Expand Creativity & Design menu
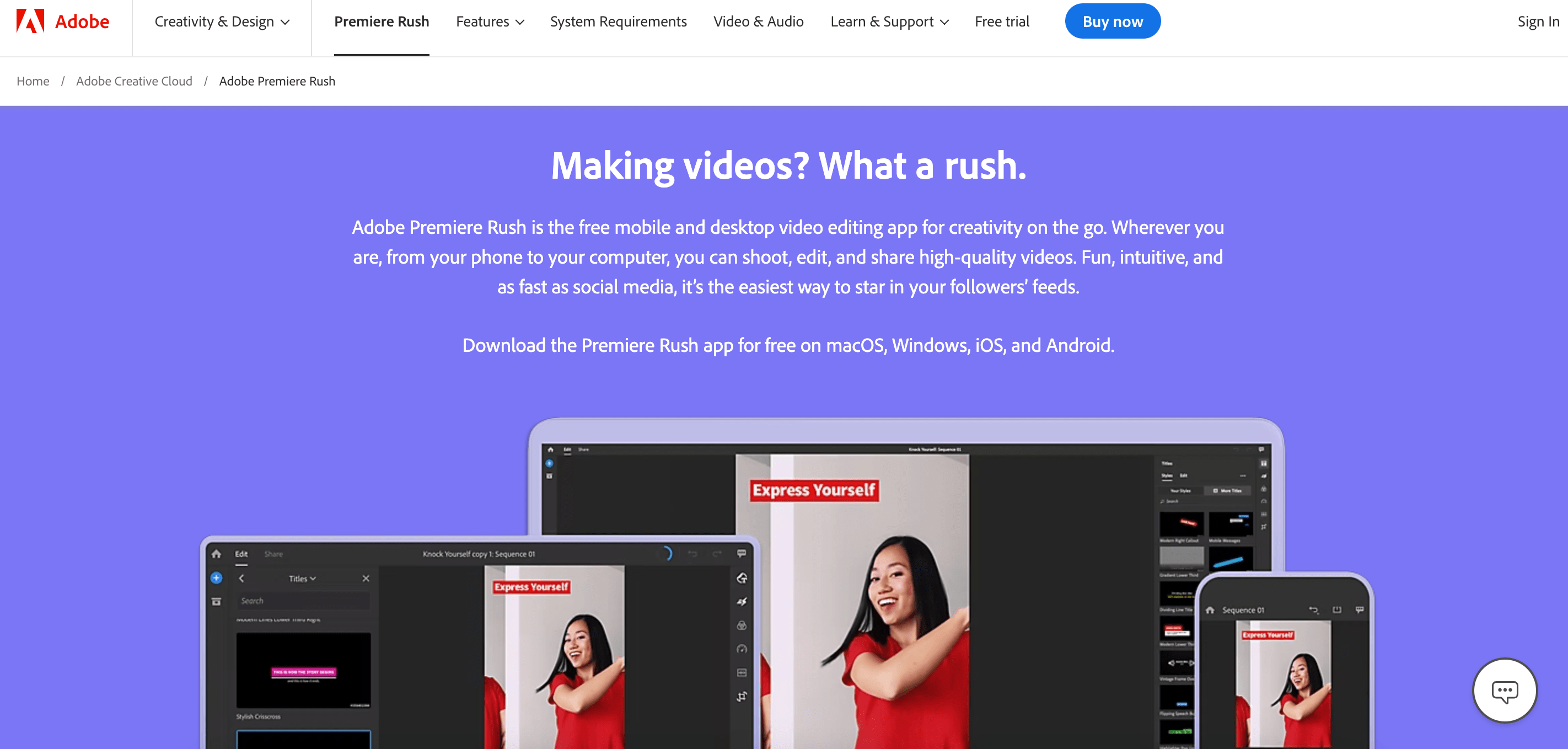This screenshot has width=1568, height=749. [x=222, y=22]
